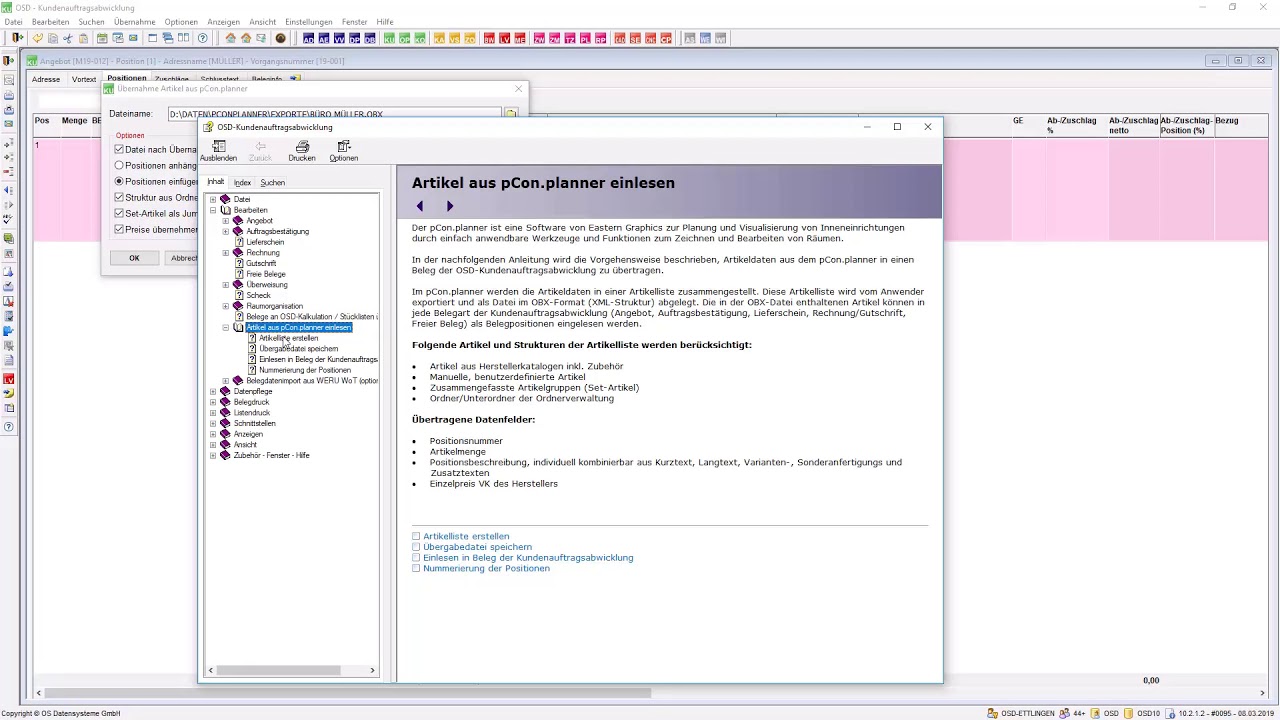Screen dimensions: 1280x720
Task: Expand the Datei node in help tree
Action: pos(213,199)
